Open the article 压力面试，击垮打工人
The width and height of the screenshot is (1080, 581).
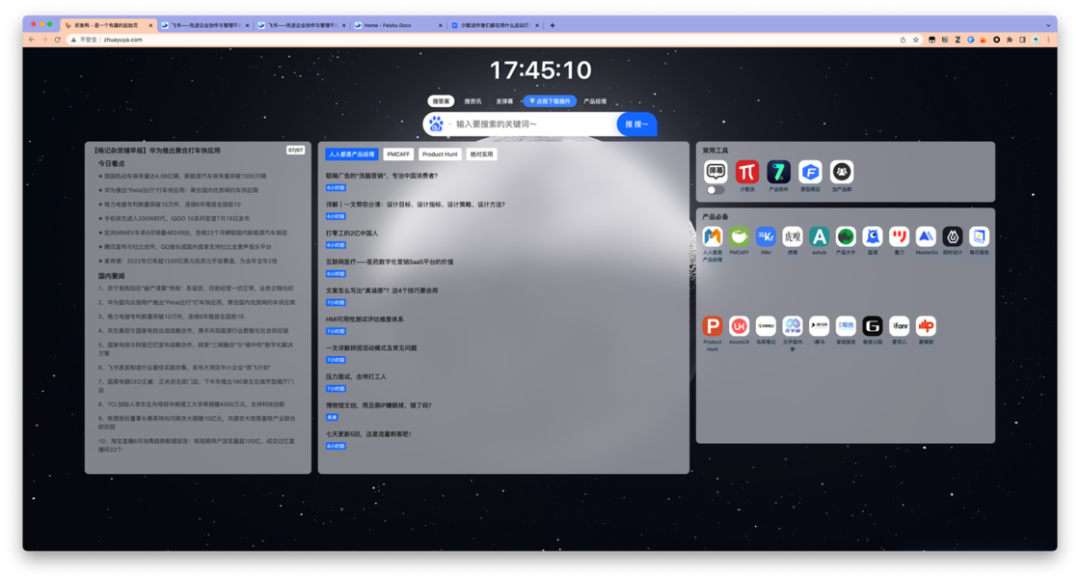tap(356, 377)
